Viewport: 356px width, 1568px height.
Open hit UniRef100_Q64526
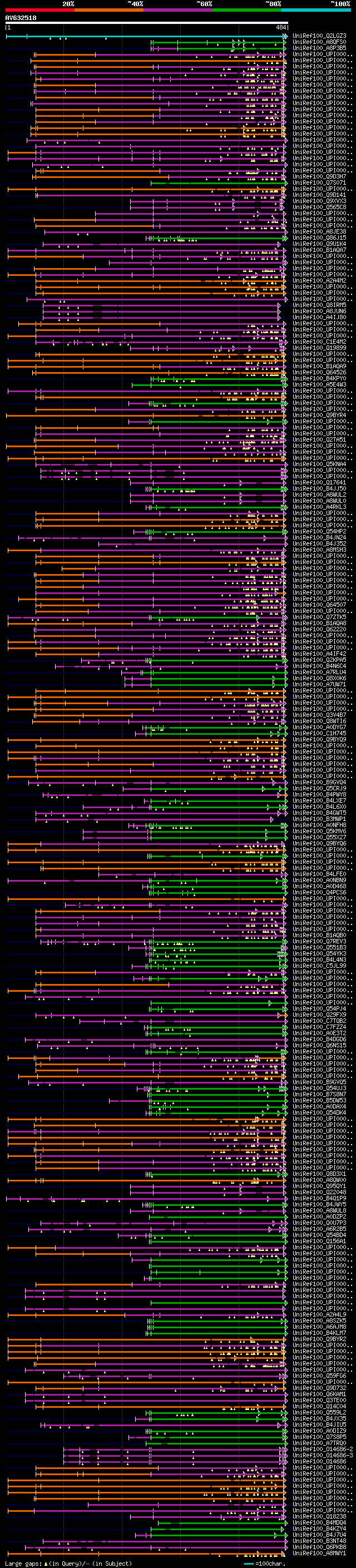click(319, 373)
